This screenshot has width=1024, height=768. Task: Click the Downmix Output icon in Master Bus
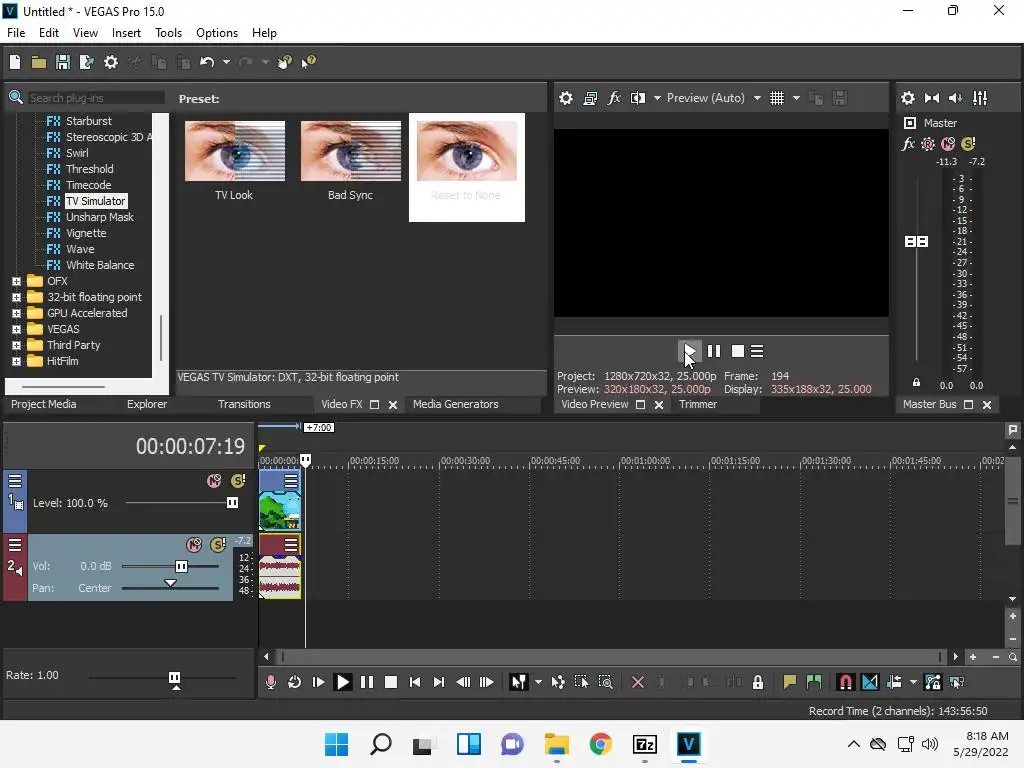point(932,98)
